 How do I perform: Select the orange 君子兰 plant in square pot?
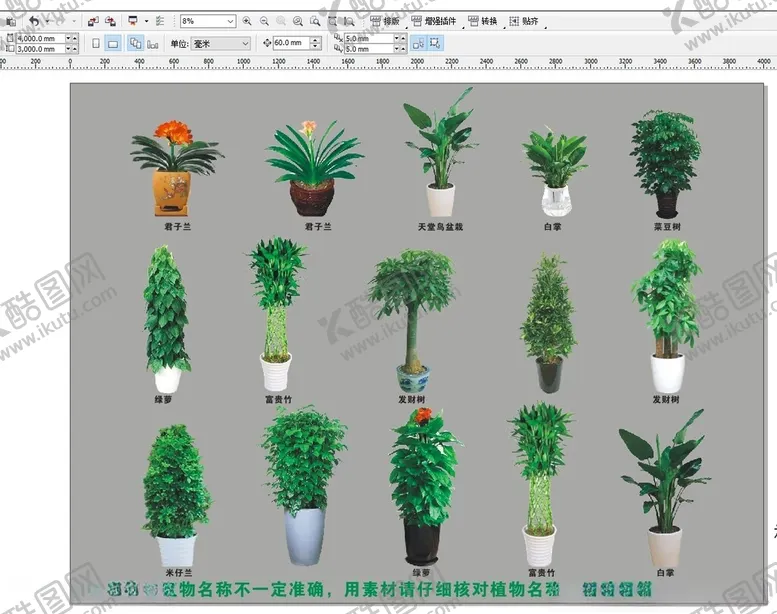point(176,167)
